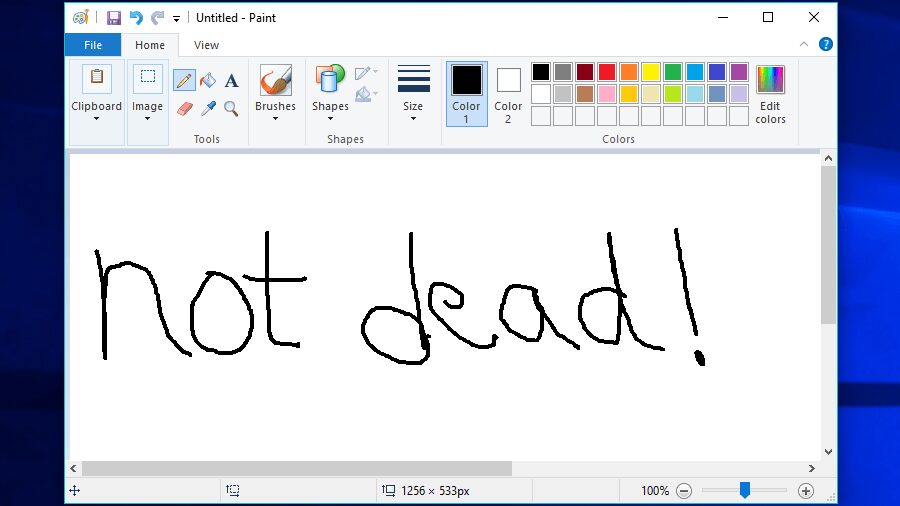Click the Save icon in title bar
900x506 pixels.
(113, 18)
